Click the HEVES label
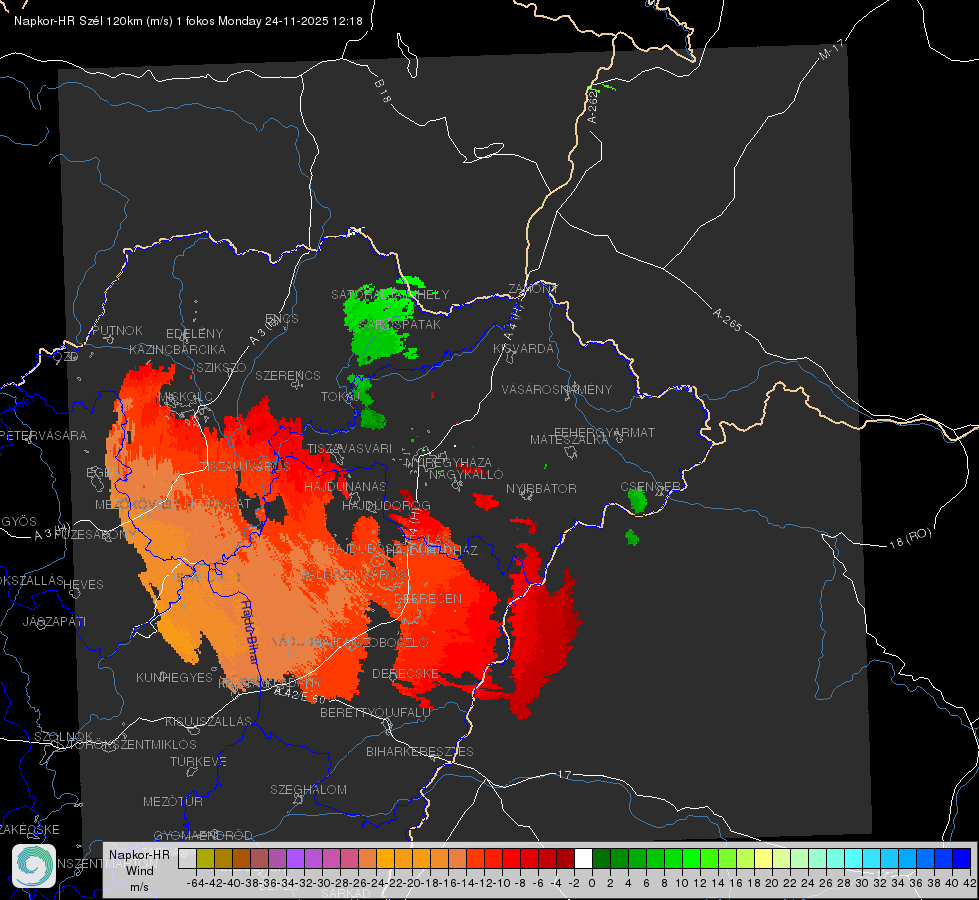The width and height of the screenshot is (979, 900). point(83,585)
